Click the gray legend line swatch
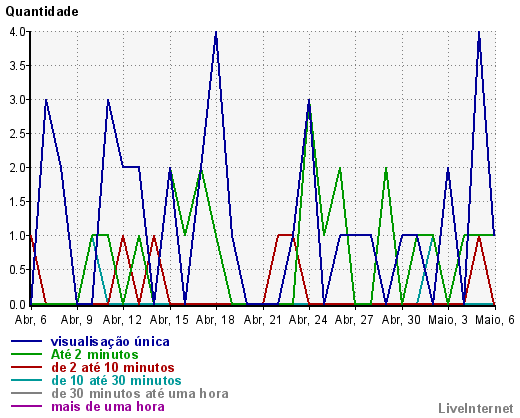Image resolution: width=520 pixels, height=418 pixels. tap(26, 393)
